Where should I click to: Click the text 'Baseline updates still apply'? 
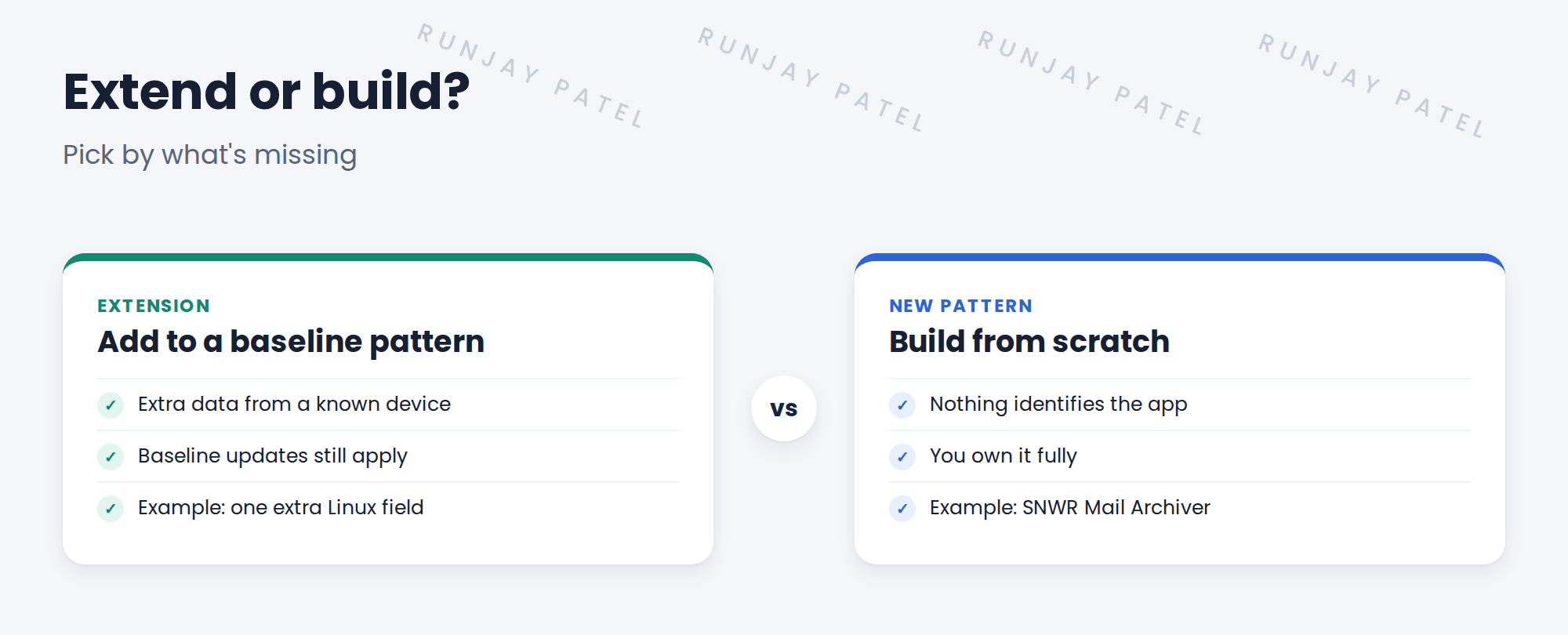point(273,456)
